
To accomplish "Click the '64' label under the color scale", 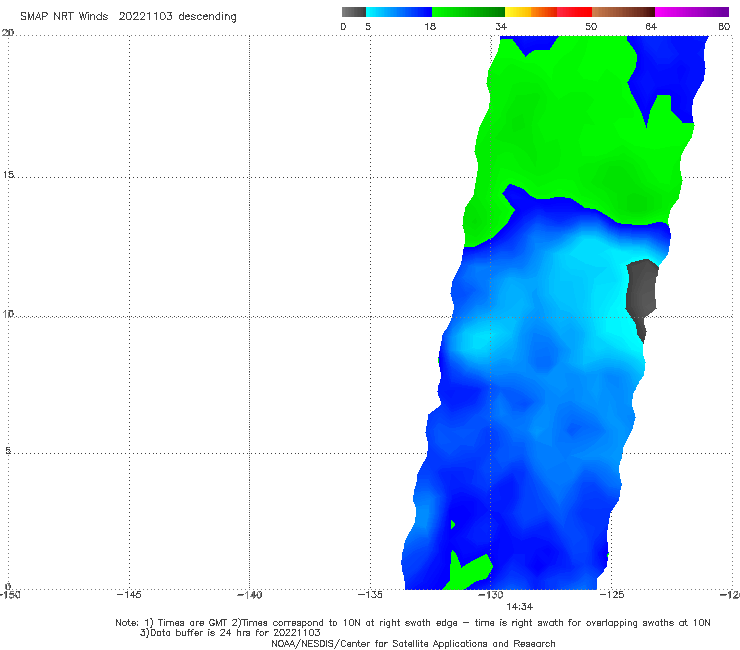I will coord(651,26).
